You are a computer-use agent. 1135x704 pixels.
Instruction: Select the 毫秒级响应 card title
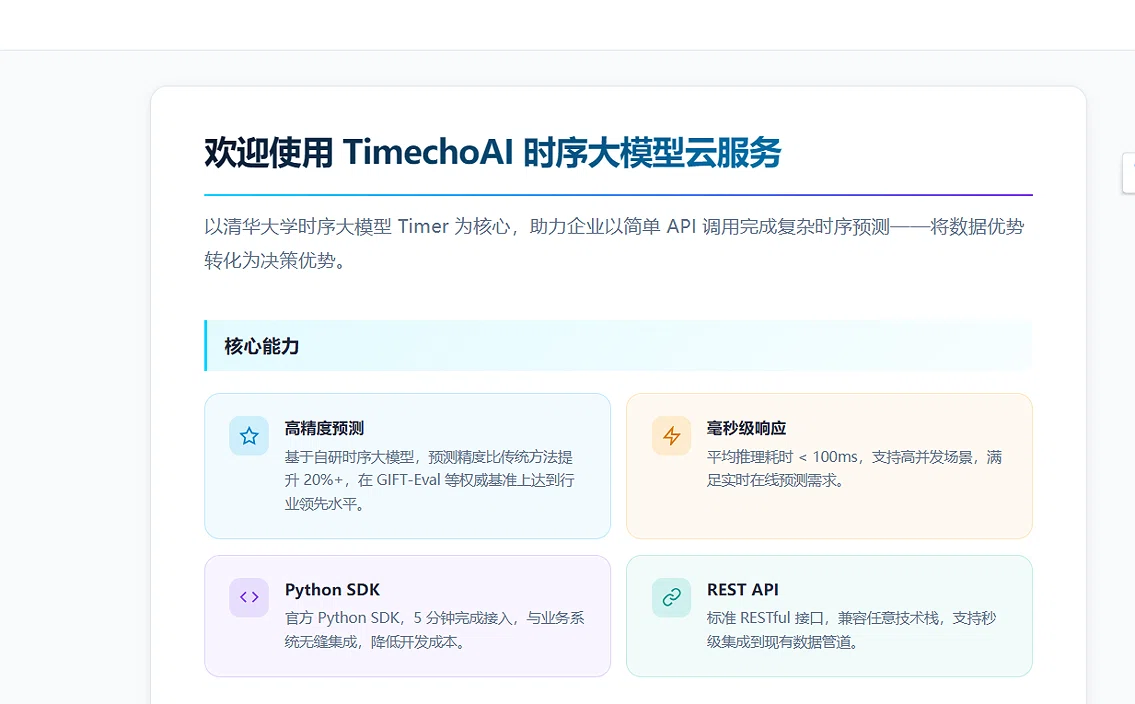(746, 428)
